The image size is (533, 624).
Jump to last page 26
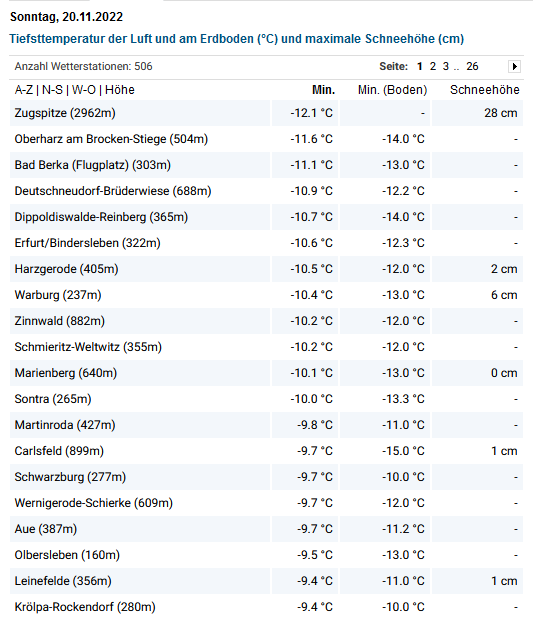click(472, 66)
